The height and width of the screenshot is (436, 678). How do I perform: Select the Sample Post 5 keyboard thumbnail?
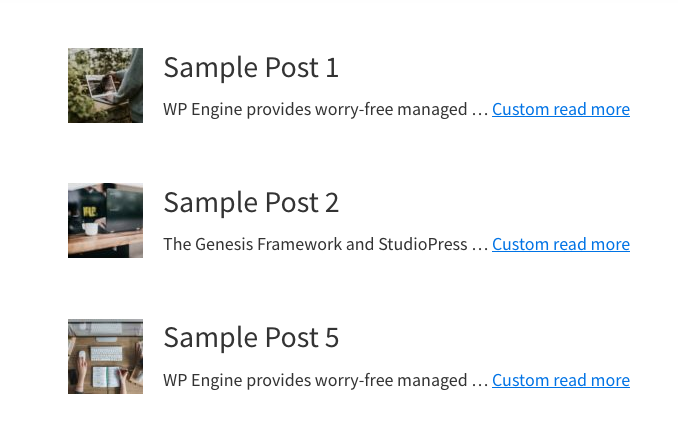click(x=105, y=356)
